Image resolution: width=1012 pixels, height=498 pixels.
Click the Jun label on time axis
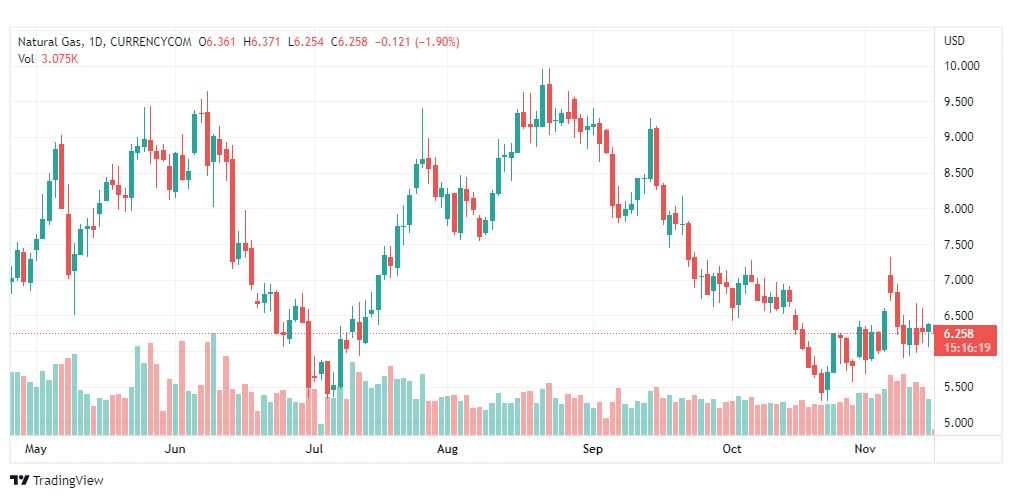pos(175,449)
